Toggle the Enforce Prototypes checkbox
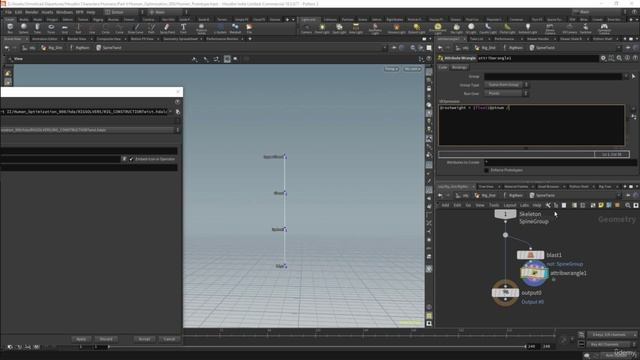This screenshot has height=360, width=640. pyautogui.click(x=487, y=170)
